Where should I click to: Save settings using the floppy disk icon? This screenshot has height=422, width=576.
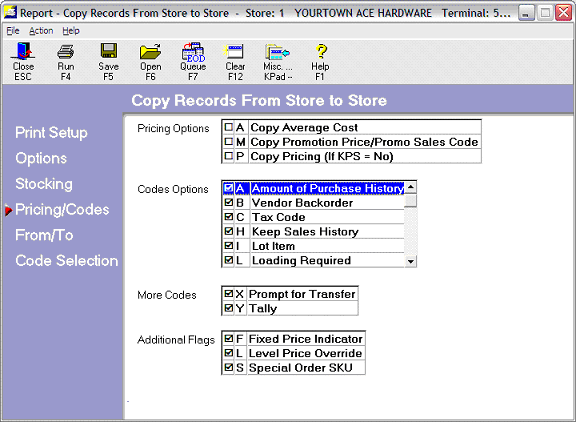click(108, 61)
